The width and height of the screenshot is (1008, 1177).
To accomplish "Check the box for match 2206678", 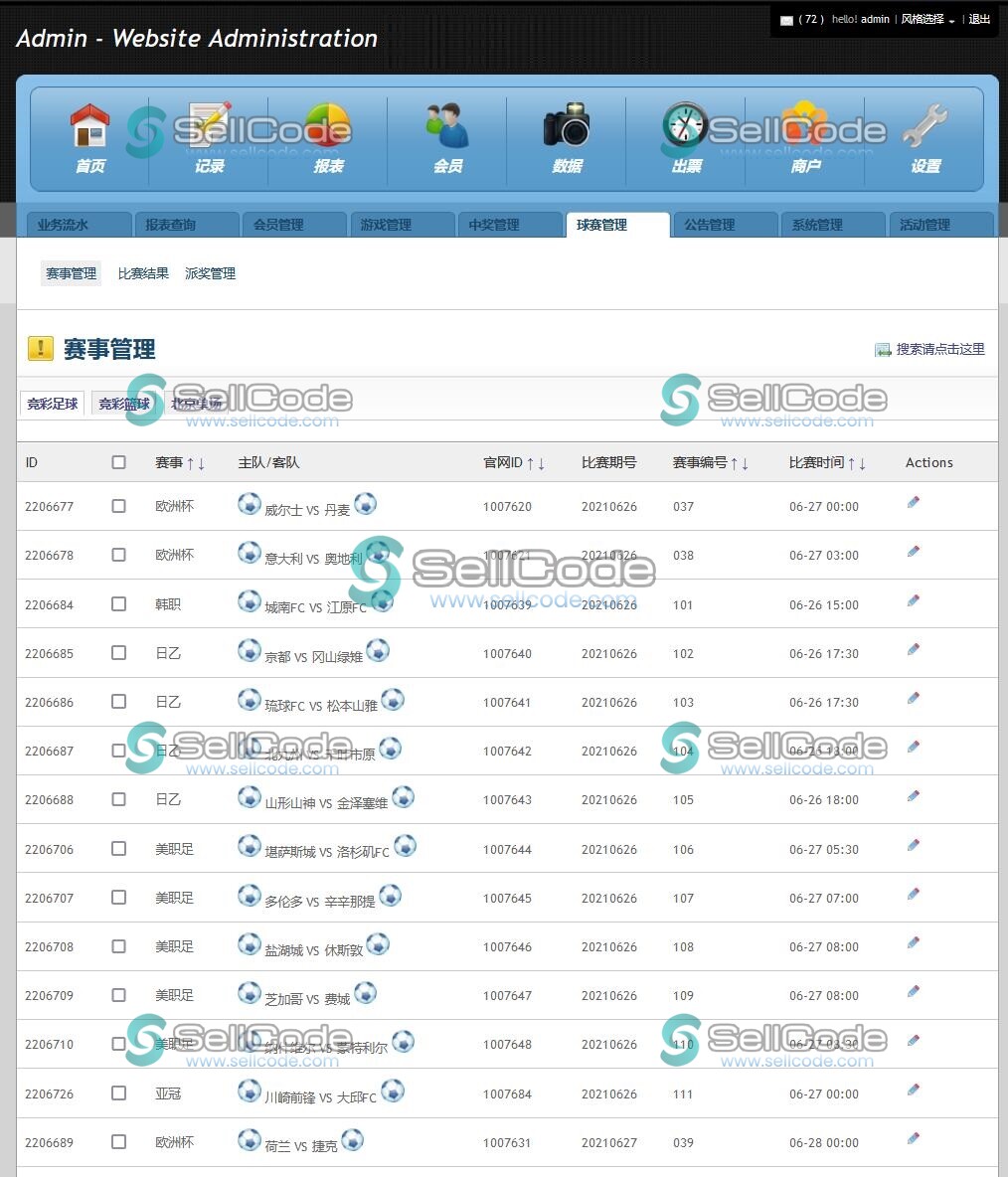I will (118, 555).
